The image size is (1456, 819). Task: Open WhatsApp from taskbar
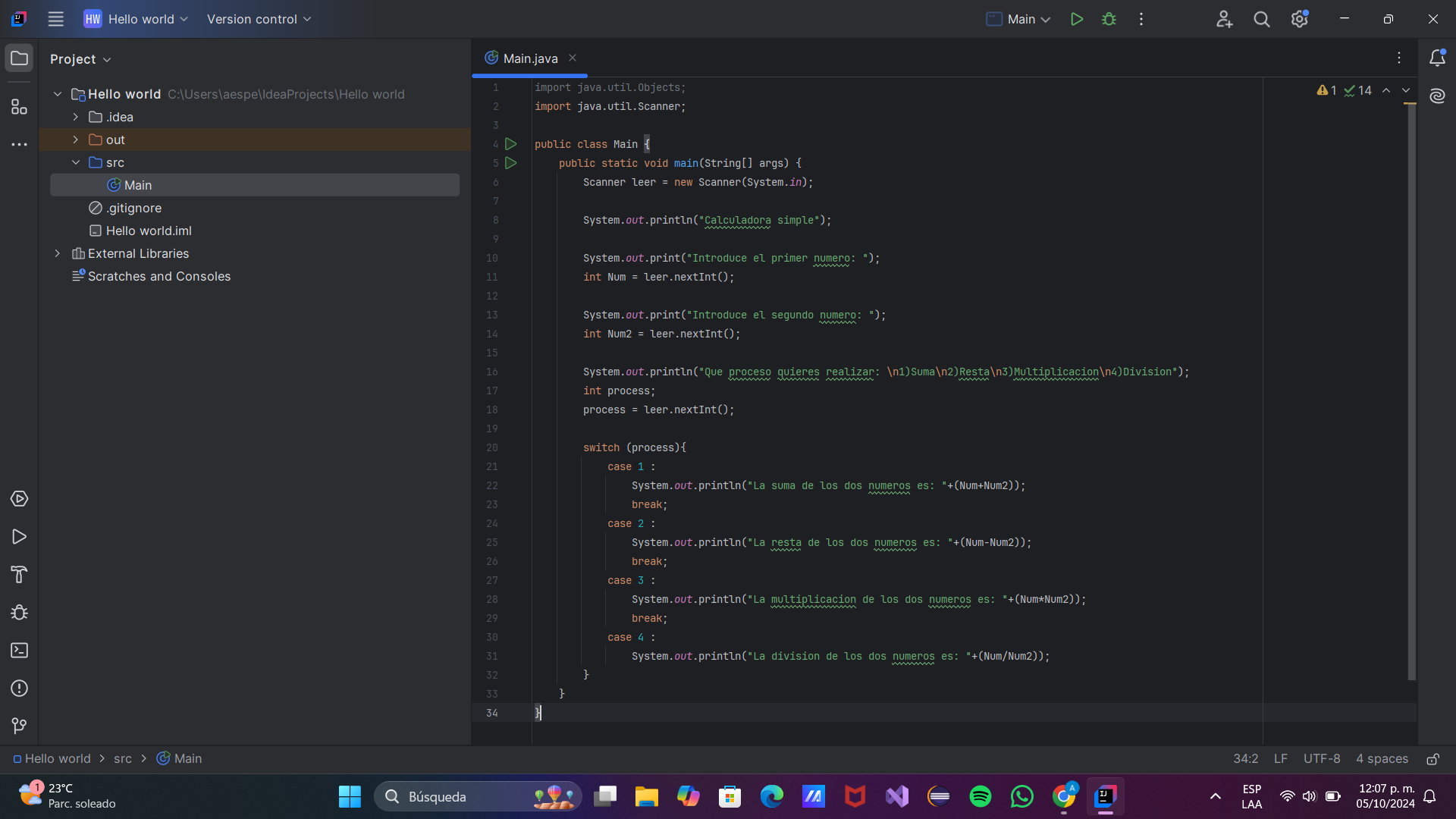click(1021, 796)
